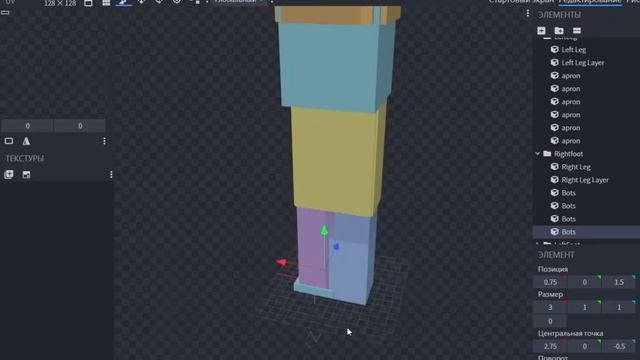Click the Элемент panel header
640x360 pixels.
556,255
